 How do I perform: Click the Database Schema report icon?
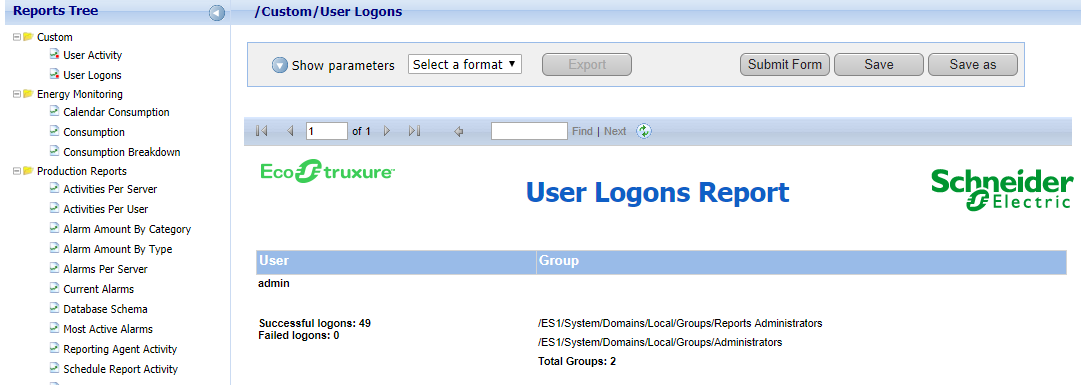[54, 308]
